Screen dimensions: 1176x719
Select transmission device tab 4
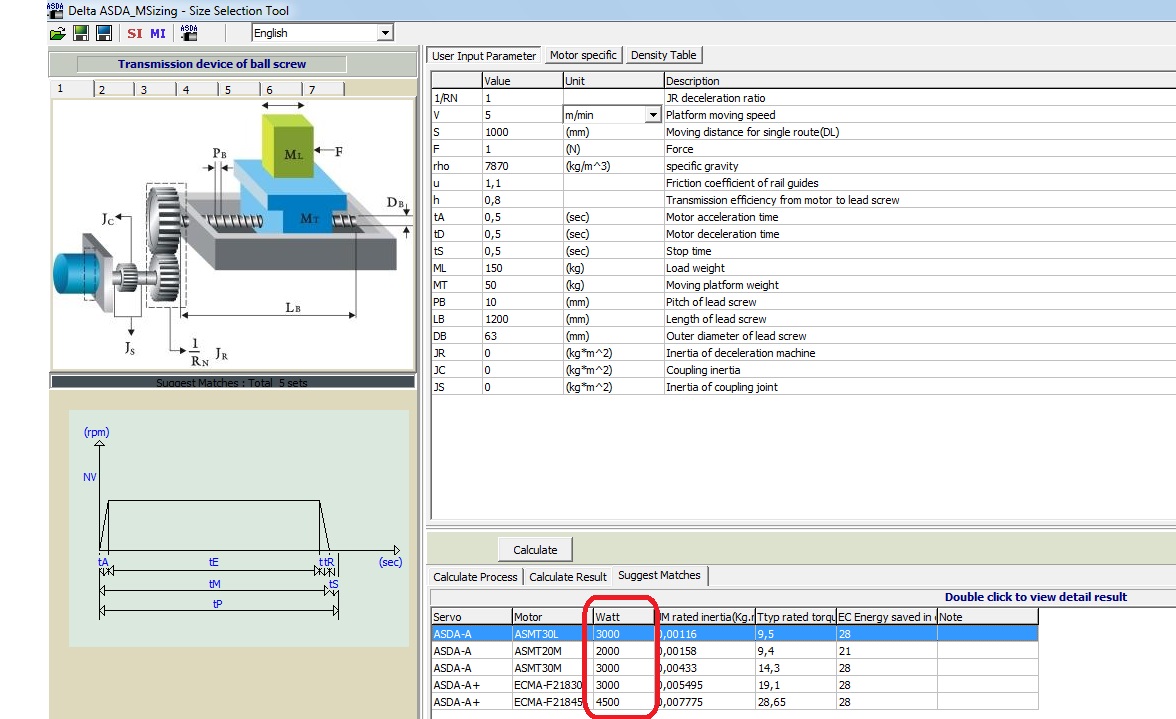199,89
